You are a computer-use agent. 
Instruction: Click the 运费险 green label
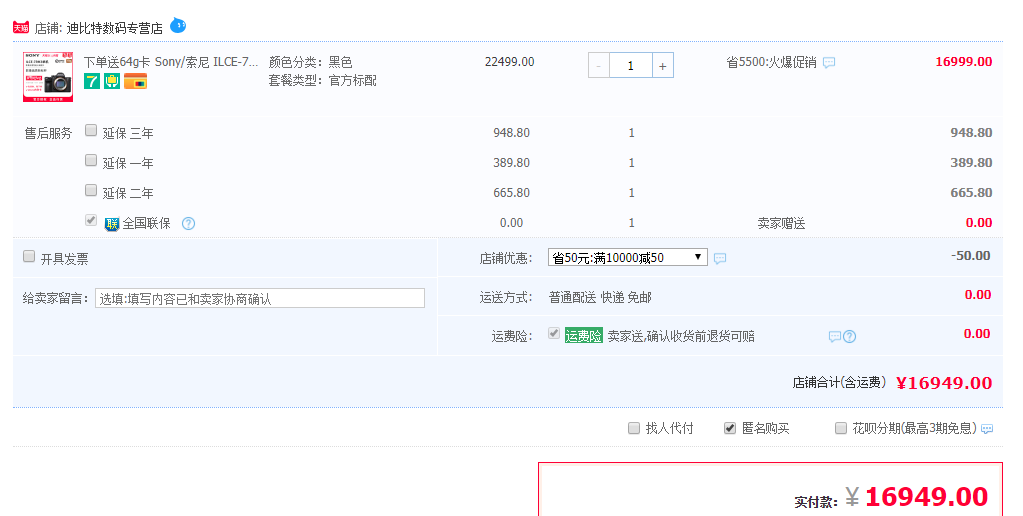click(583, 337)
